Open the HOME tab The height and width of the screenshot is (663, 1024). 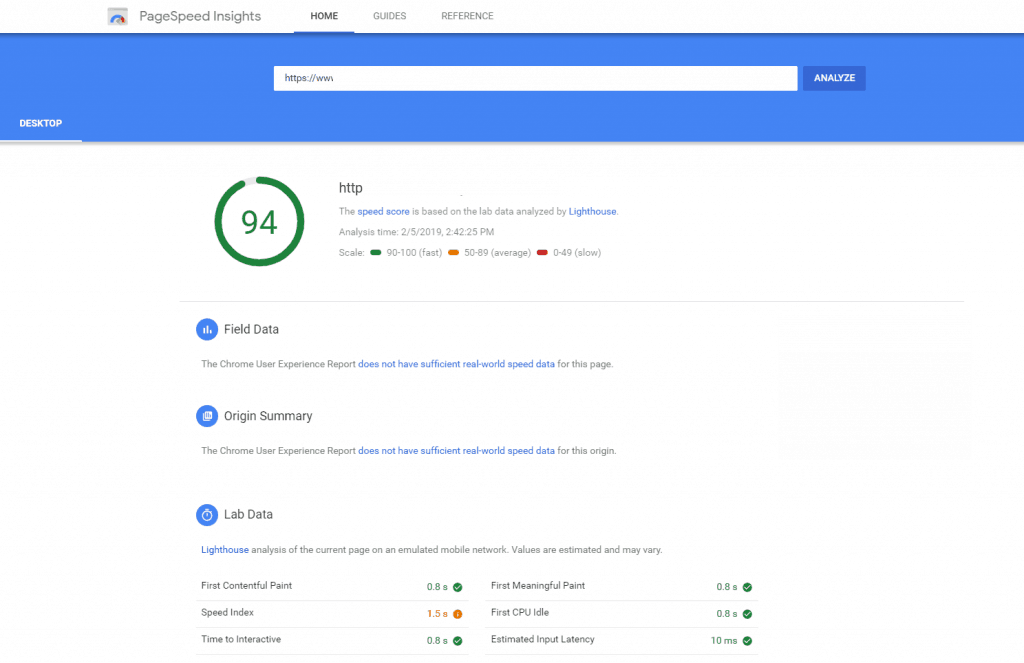pyautogui.click(x=324, y=16)
